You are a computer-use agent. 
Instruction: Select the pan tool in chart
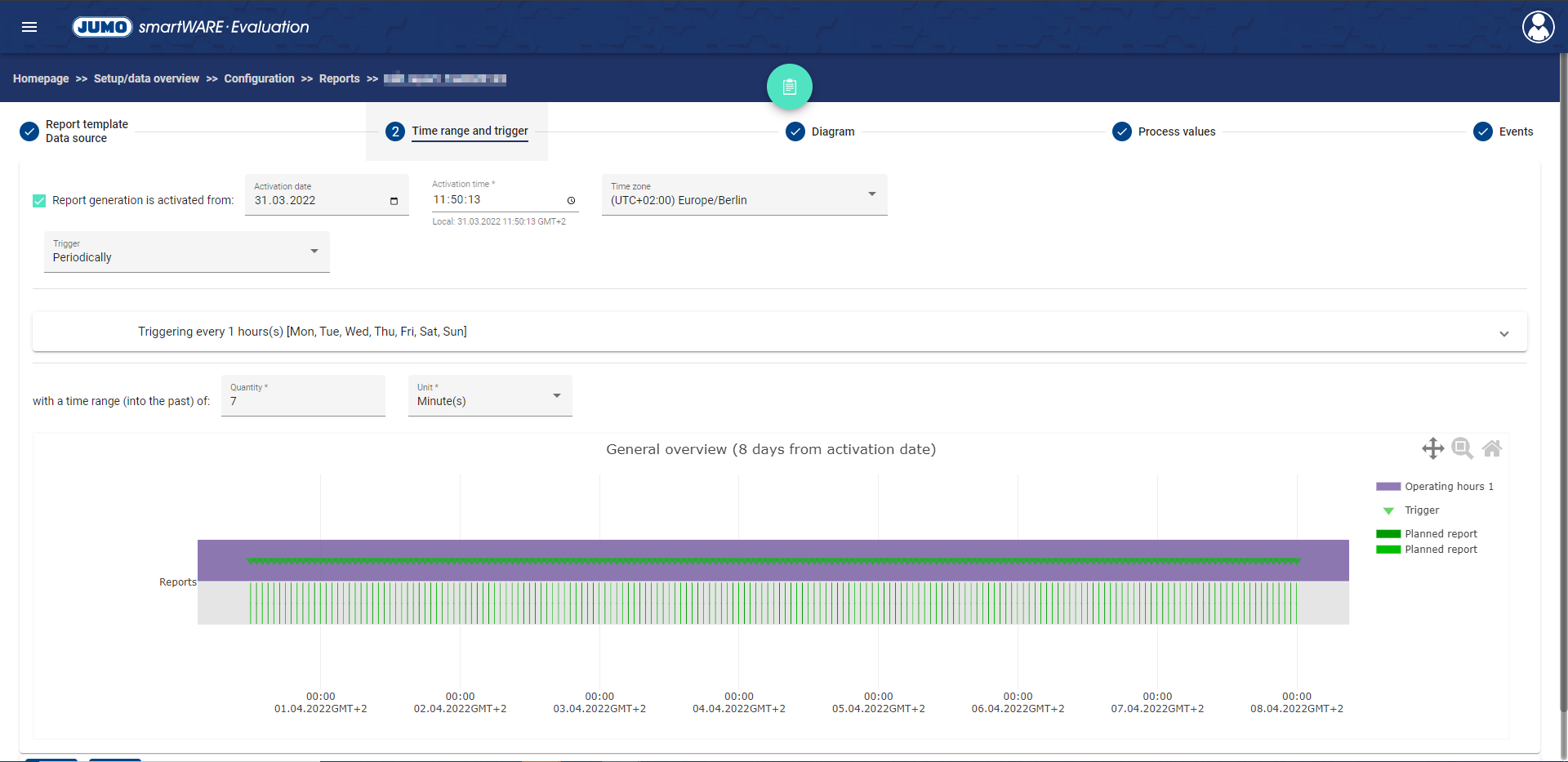[x=1432, y=448]
